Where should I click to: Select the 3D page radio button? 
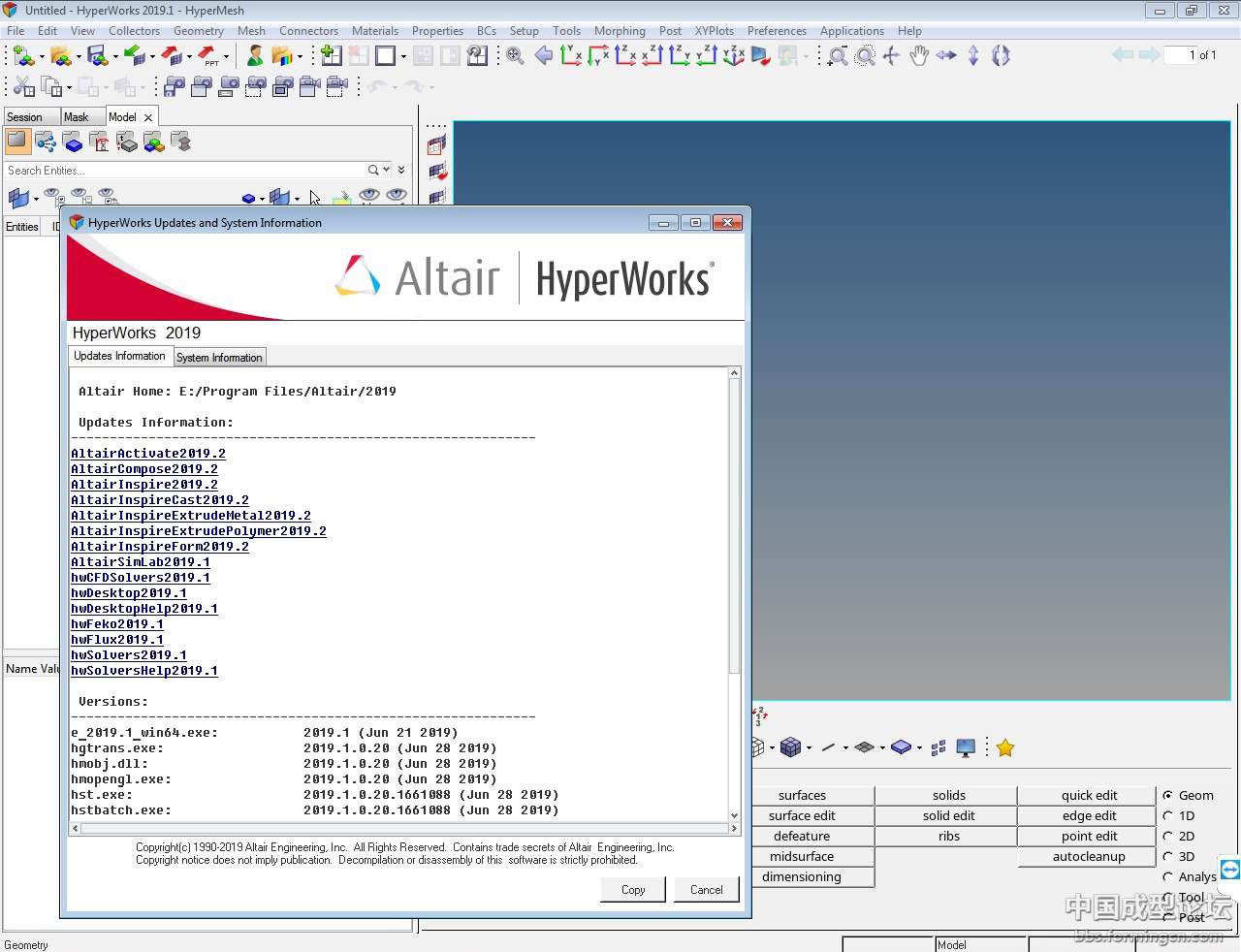point(1168,856)
